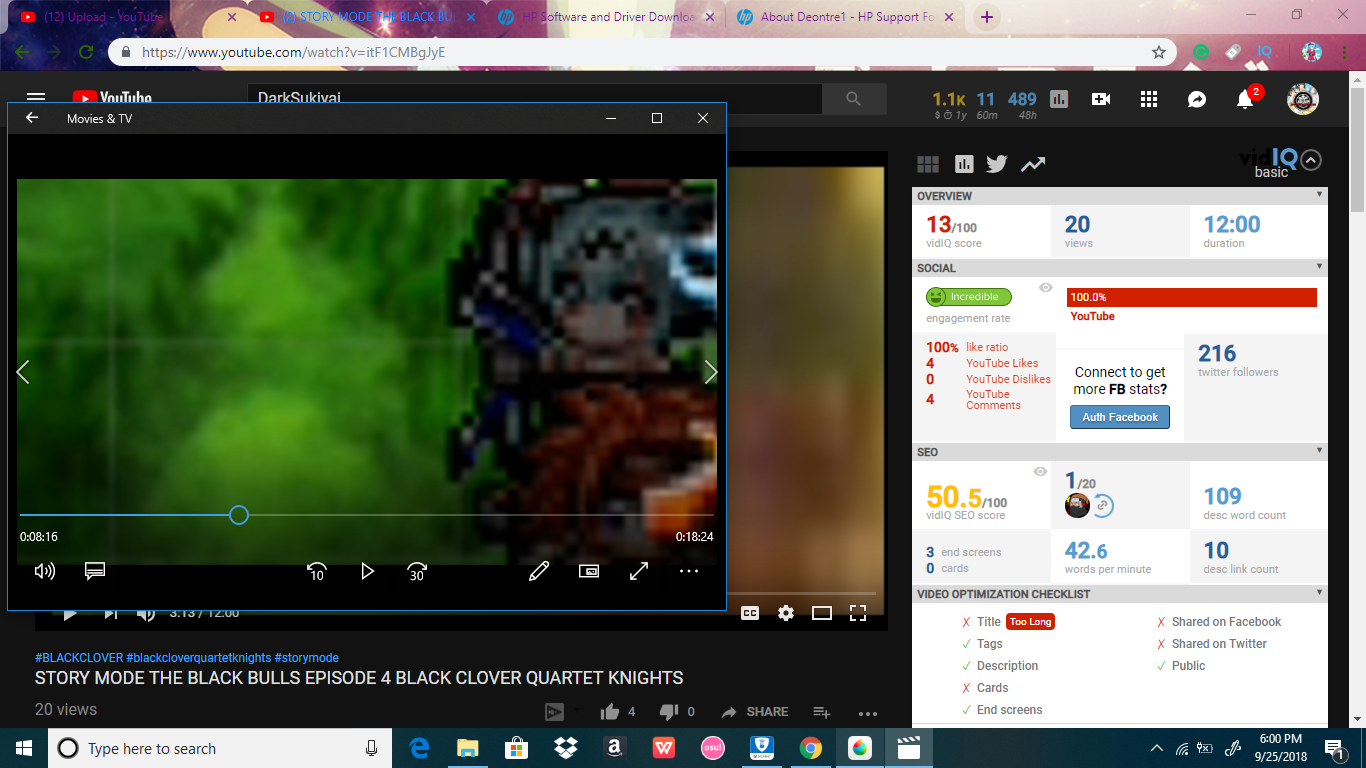Toggle full screen in Movies & TV
This screenshot has width=1366, height=768.
coord(639,571)
